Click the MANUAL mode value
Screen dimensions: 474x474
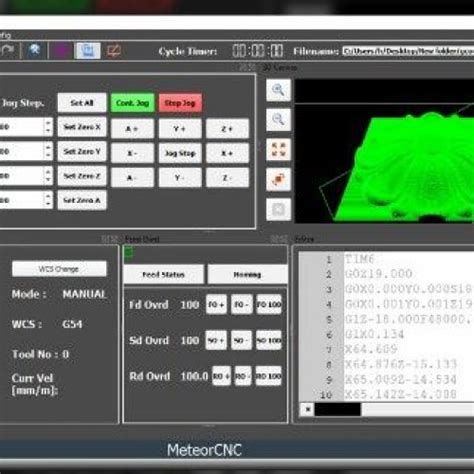85,294
